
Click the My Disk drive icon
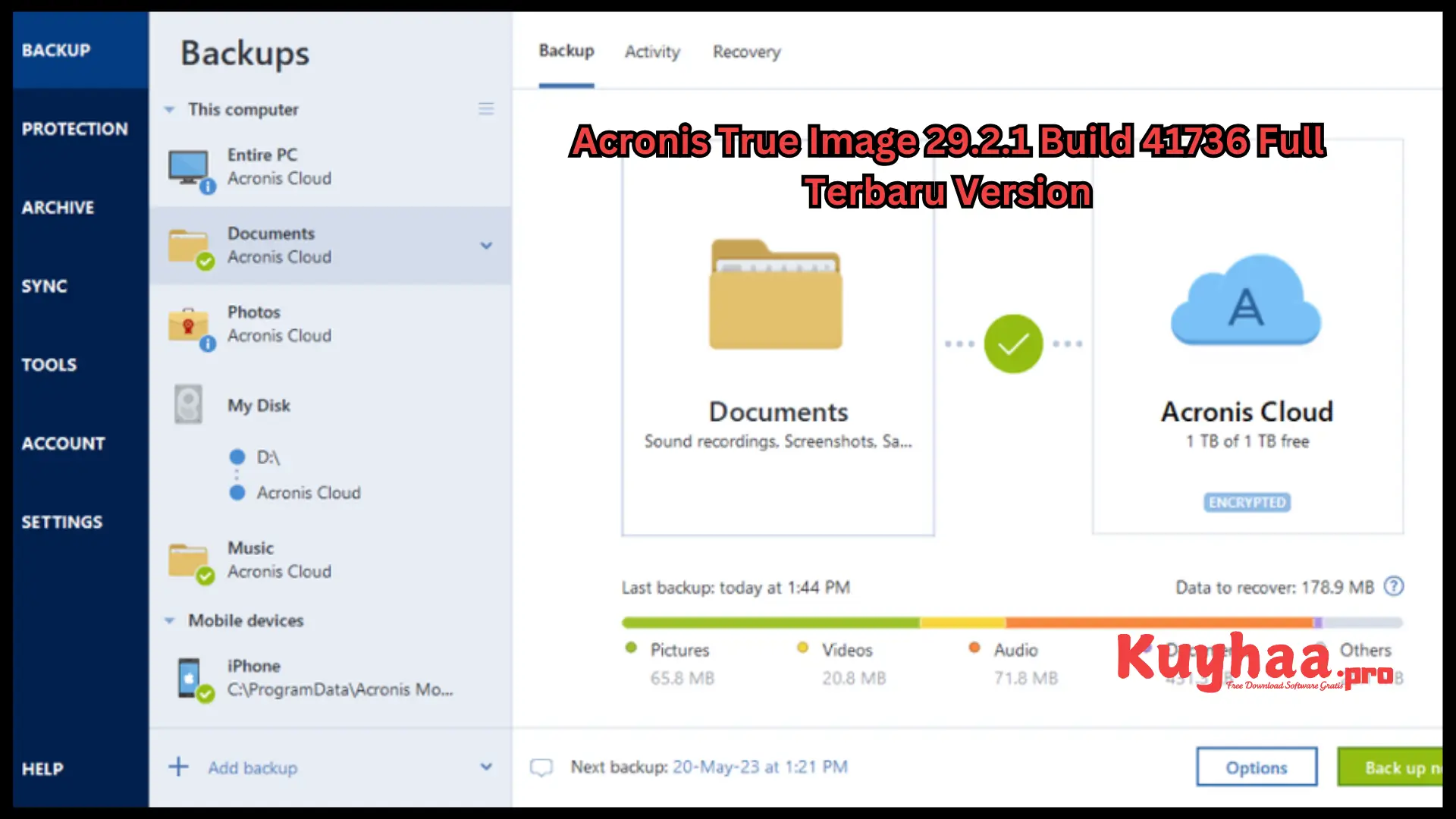click(x=188, y=404)
